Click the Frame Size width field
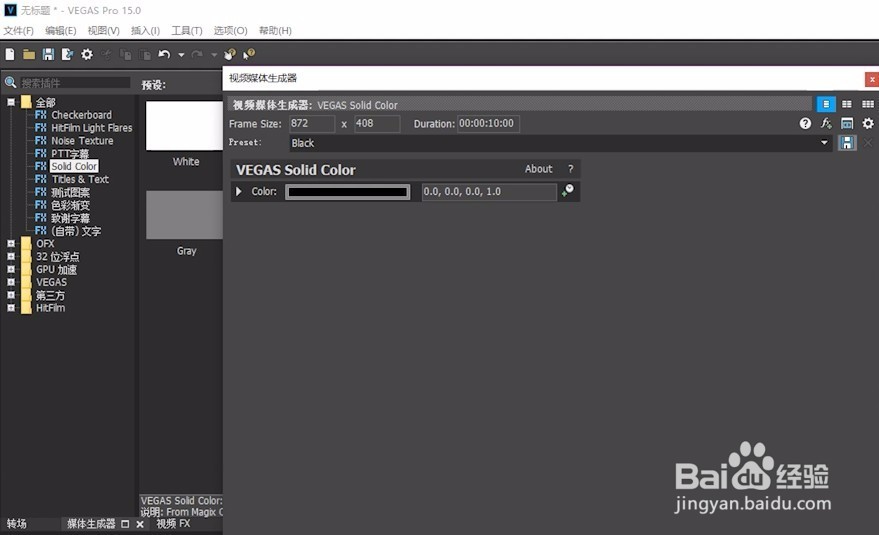Image resolution: width=879 pixels, height=535 pixels. 312,123
